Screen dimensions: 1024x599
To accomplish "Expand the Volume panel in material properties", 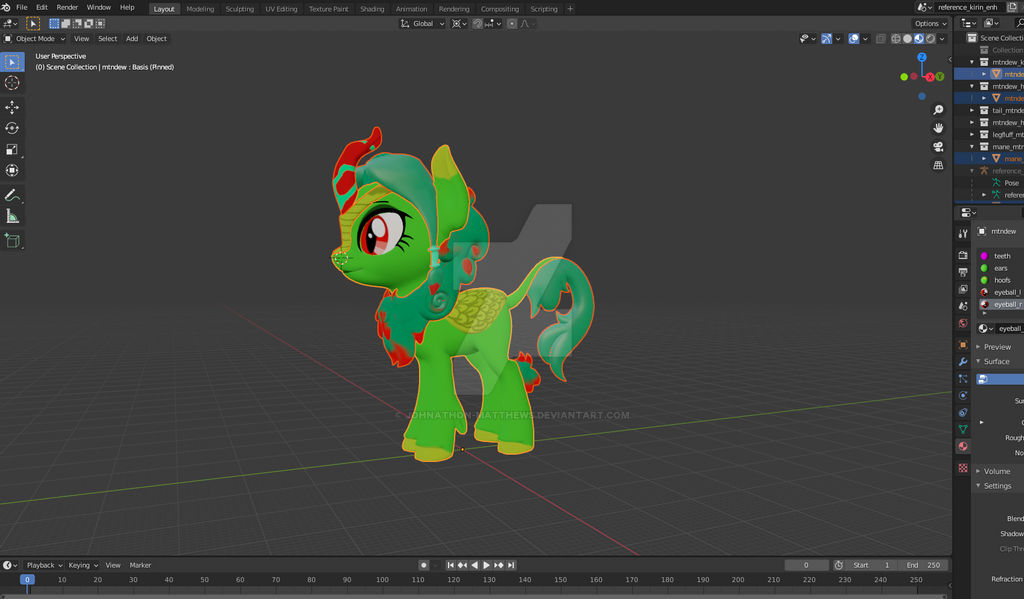I will (x=996, y=471).
